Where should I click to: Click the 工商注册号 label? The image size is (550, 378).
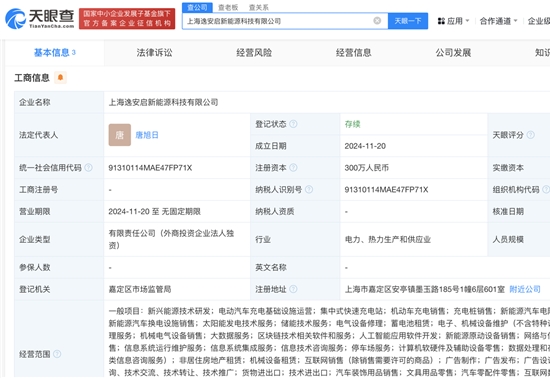pyautogui.click(x=38, y=190)
